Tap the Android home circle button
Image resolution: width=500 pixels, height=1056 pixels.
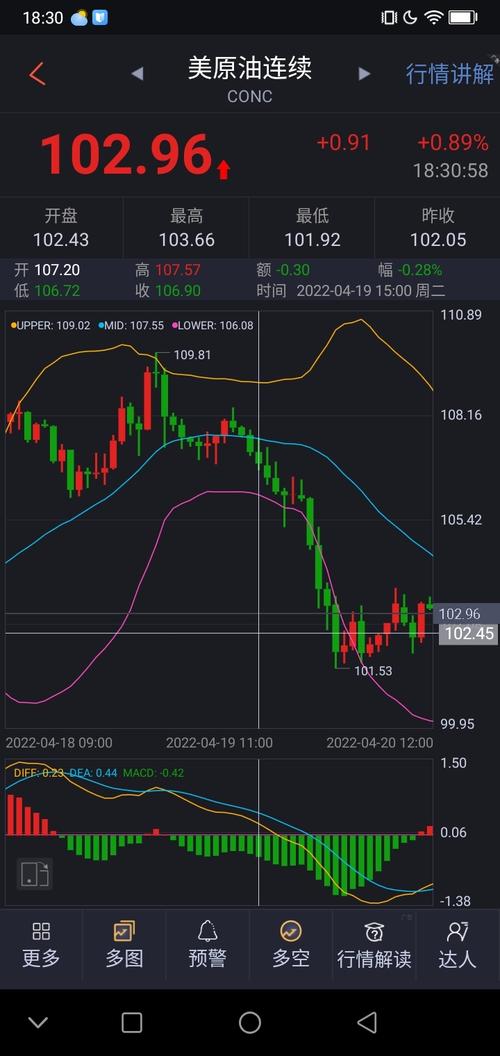[250, 1022]
